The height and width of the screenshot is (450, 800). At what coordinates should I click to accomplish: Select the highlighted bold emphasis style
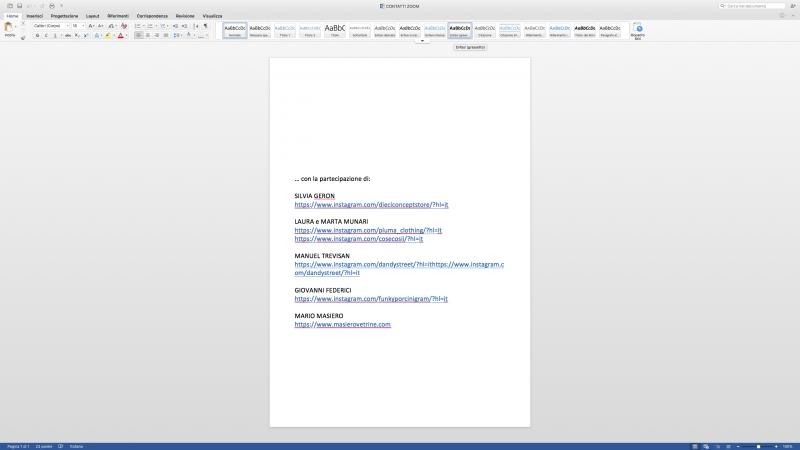point(460,31)
